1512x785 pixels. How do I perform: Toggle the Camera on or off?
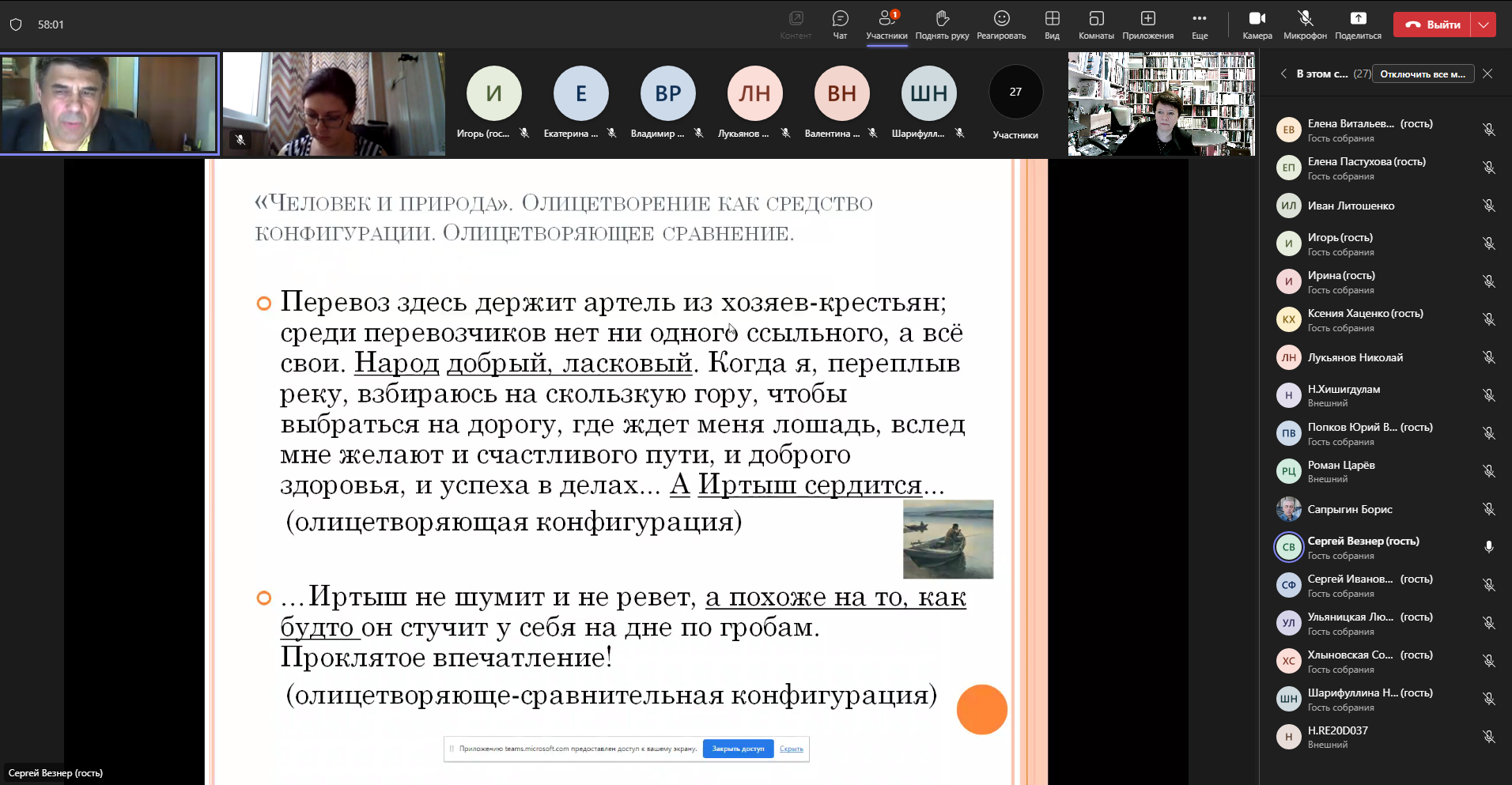point(1257,24)
